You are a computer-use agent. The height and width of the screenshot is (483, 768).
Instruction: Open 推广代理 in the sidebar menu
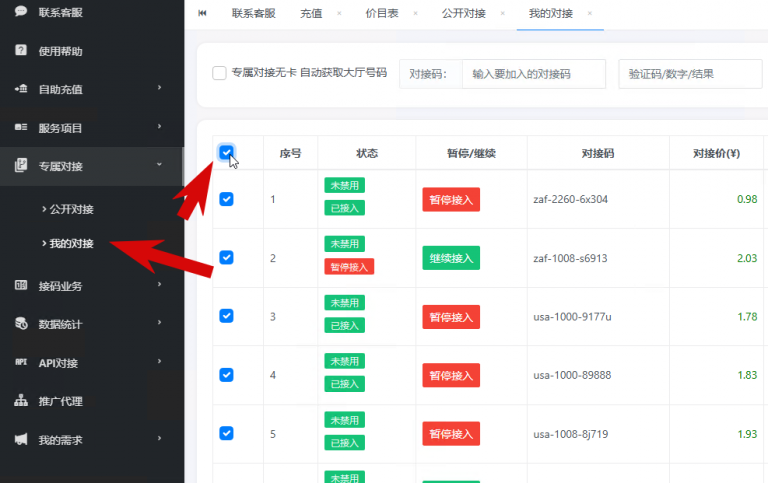(61, 401)
